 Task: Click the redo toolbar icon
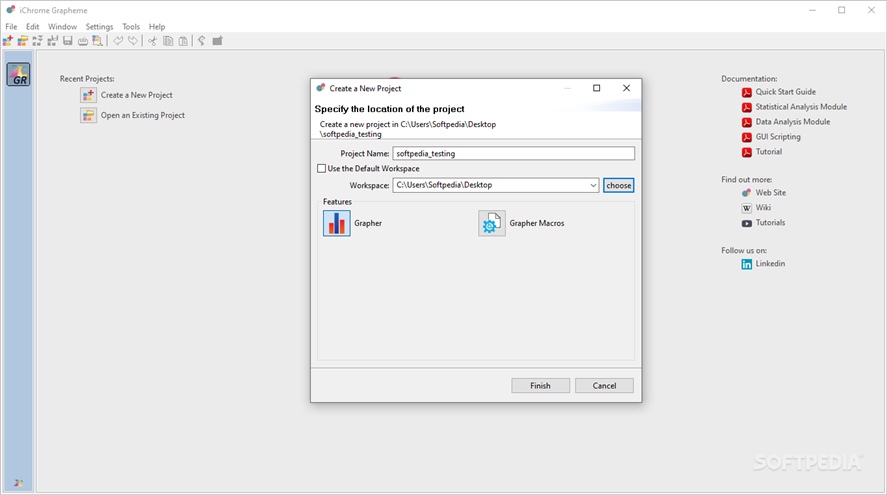click(132, 41)
